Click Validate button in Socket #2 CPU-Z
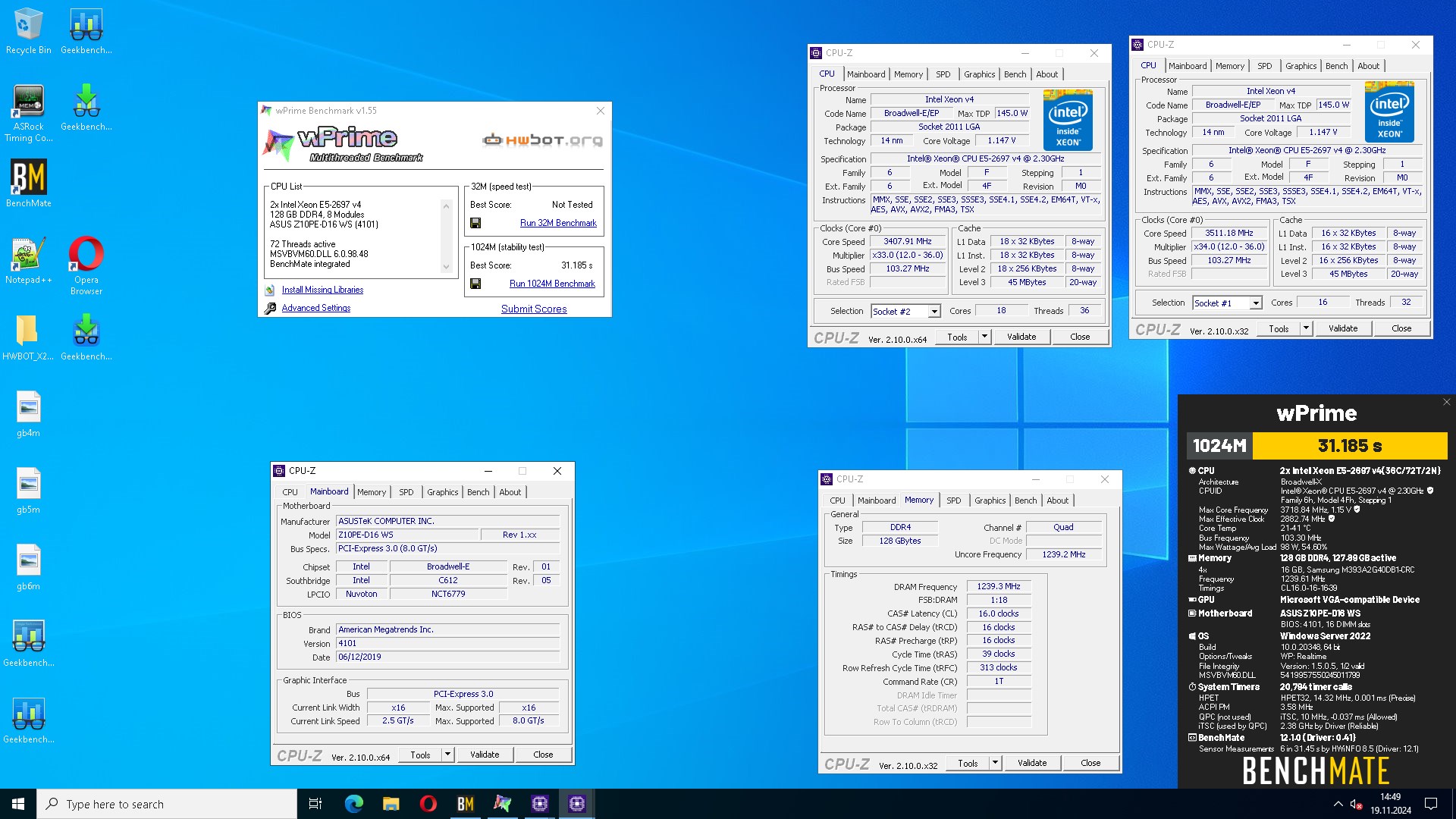Screen dimensions: 1456x819 (1021, 337)
